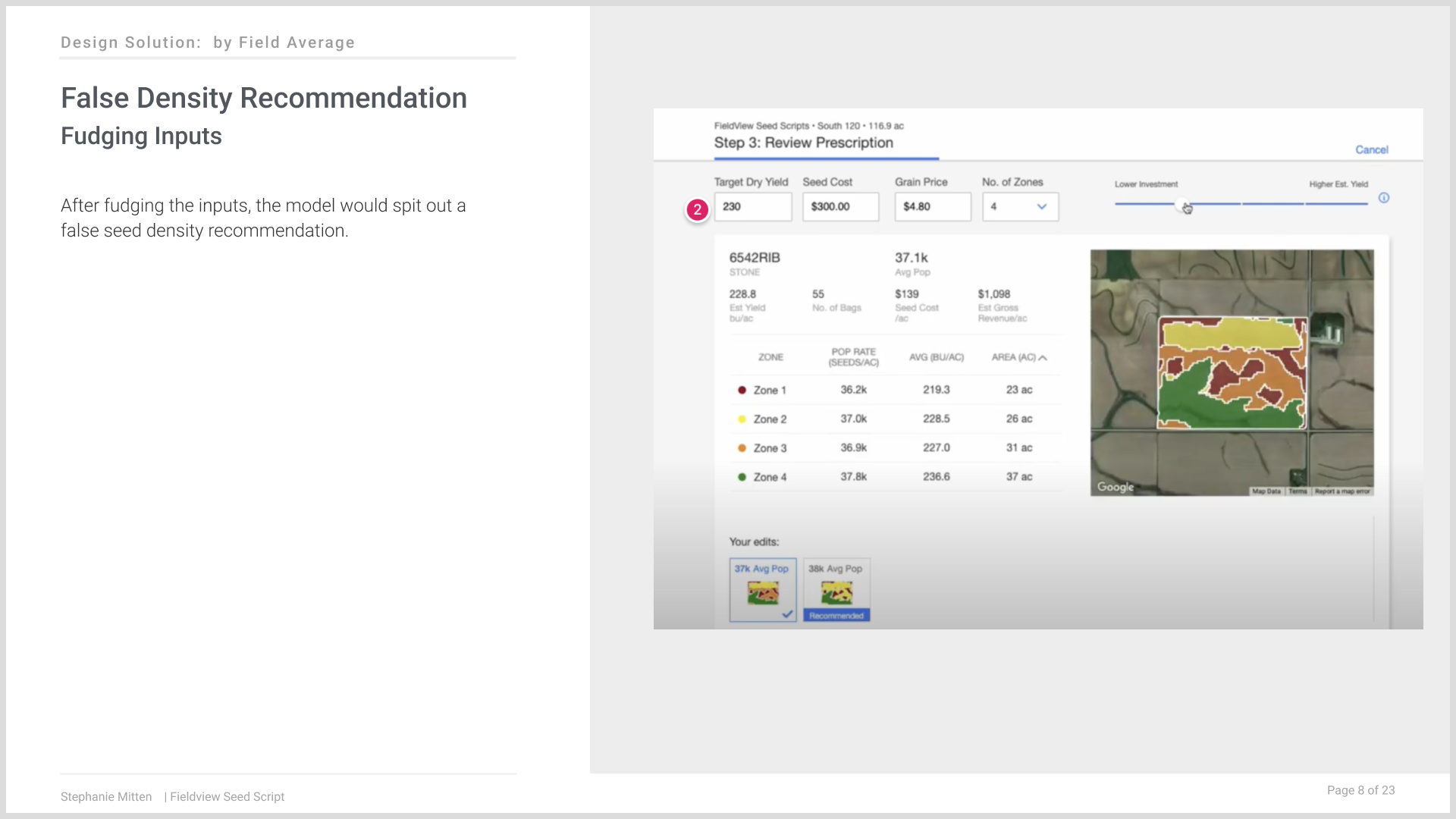Select the 38k Avg Pop recommended thumbnail
This screenshot has width=1456, height=819.
coord(836,590)
